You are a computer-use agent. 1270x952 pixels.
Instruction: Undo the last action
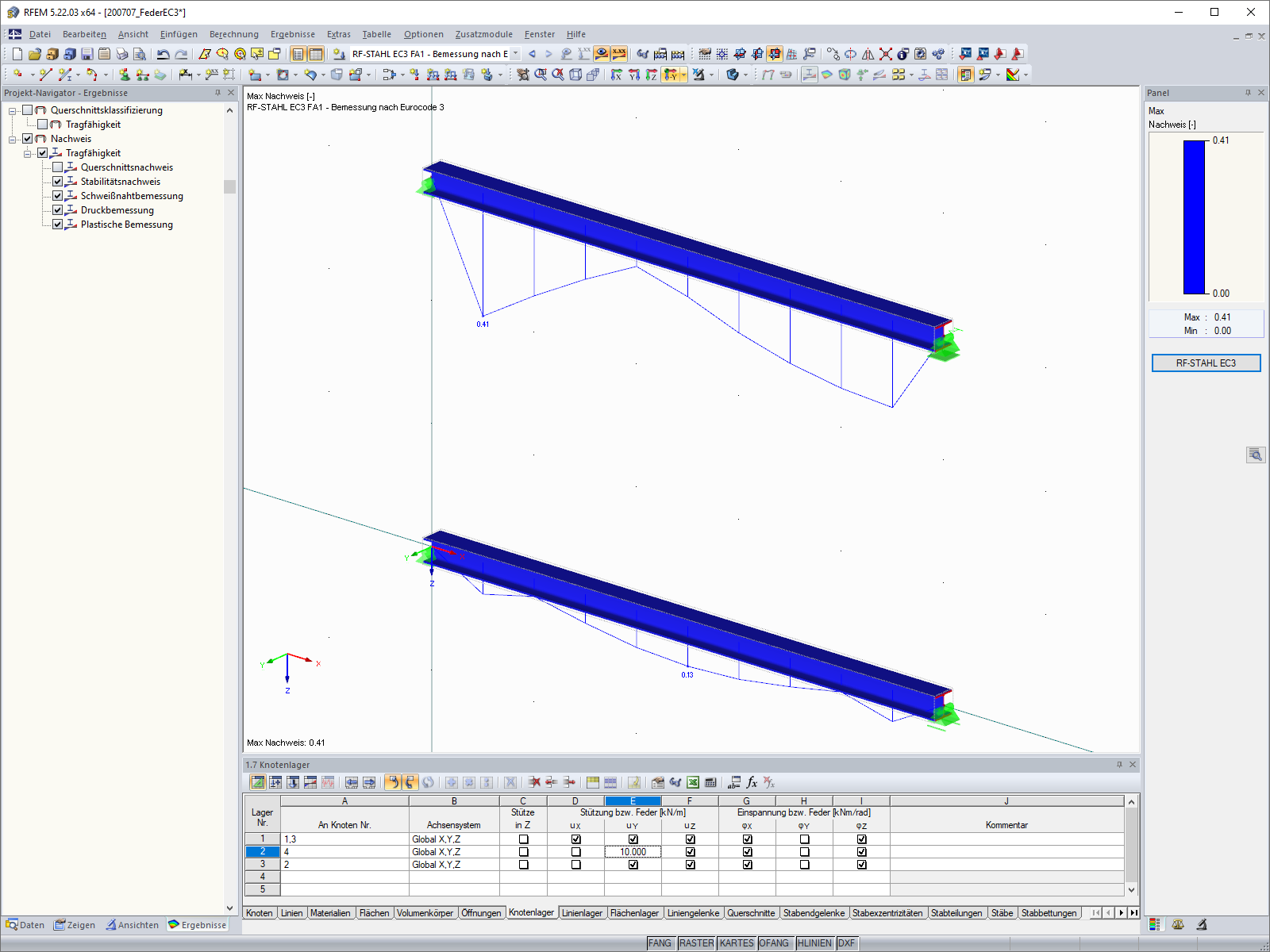coord(164,54)
